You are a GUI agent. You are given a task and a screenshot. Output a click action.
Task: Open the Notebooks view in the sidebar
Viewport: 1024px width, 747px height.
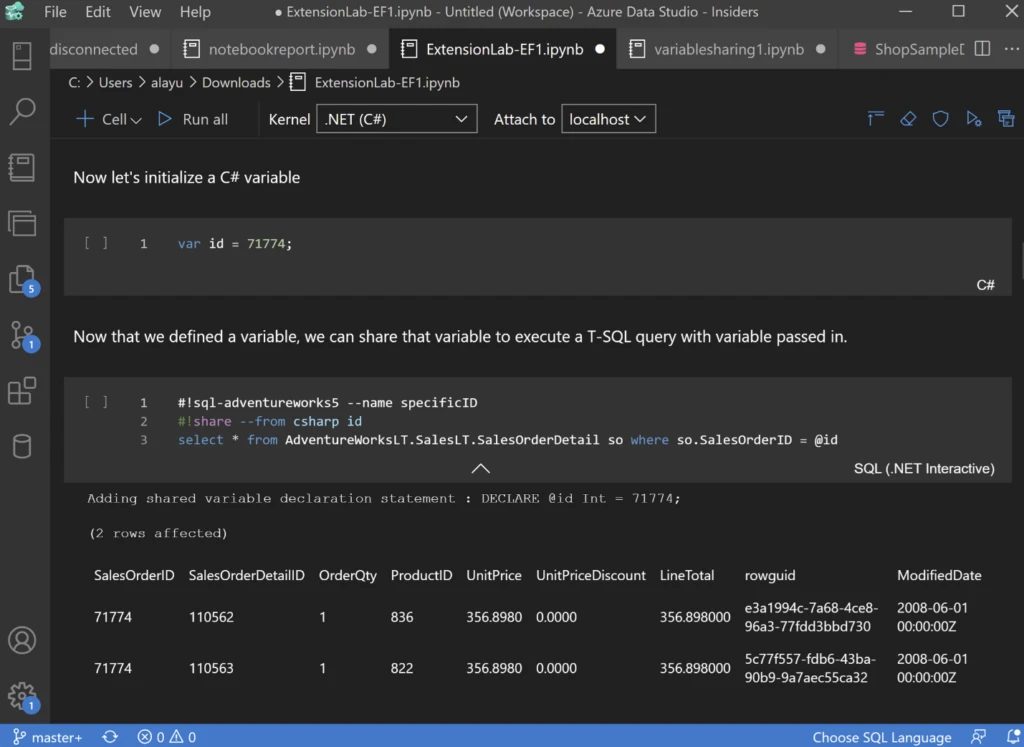[23, 168]
